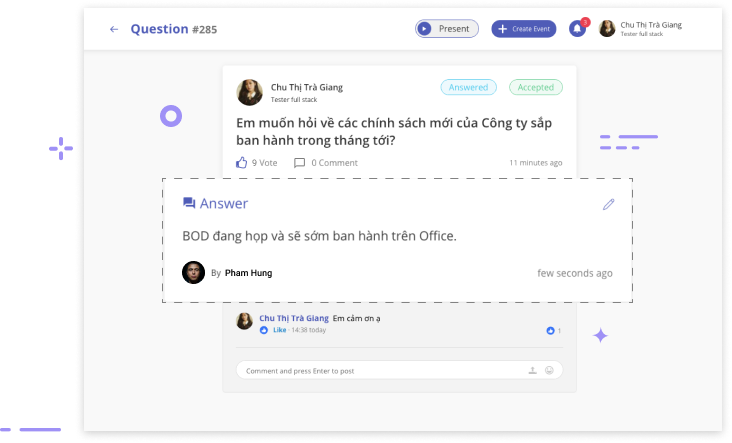Click the thumbs-up icon next to 9 Vote
This screenshot has width=732, height=443.
[241, 162]
